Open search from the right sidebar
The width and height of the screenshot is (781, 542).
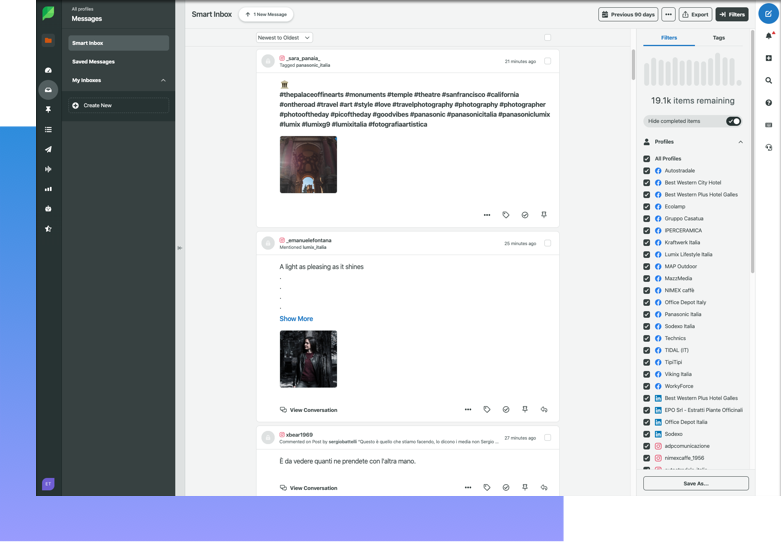tap(768, 80)
